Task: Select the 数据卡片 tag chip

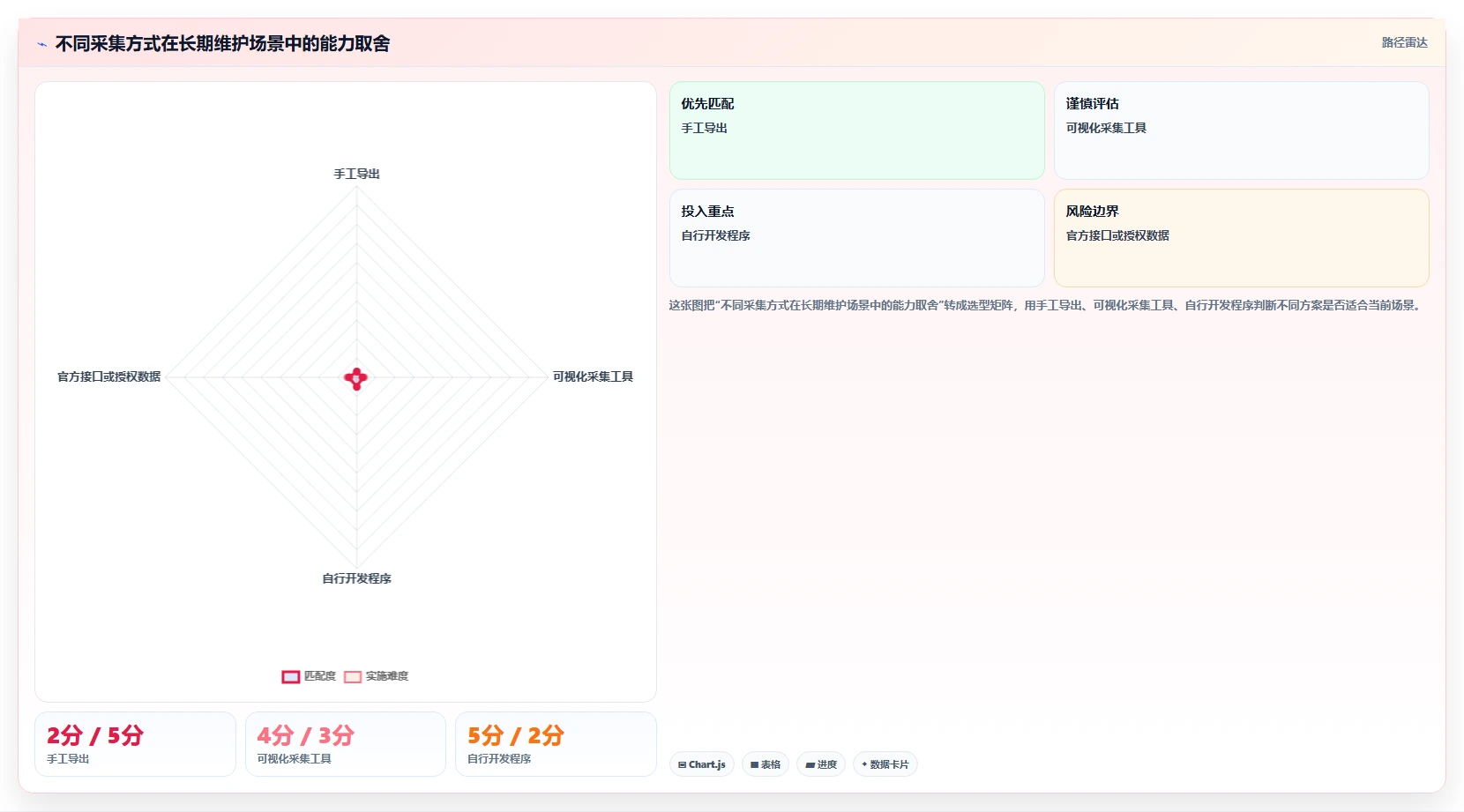Action: 885,764
